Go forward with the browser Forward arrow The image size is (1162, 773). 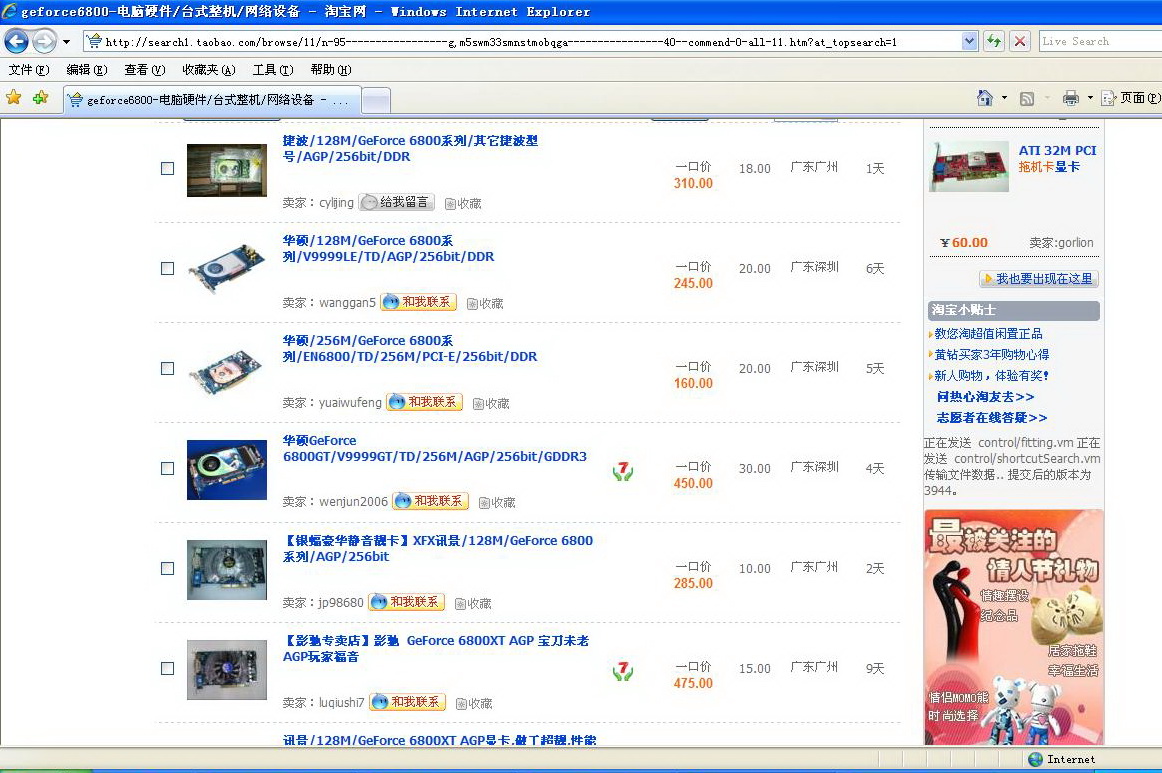coord(44,42)
